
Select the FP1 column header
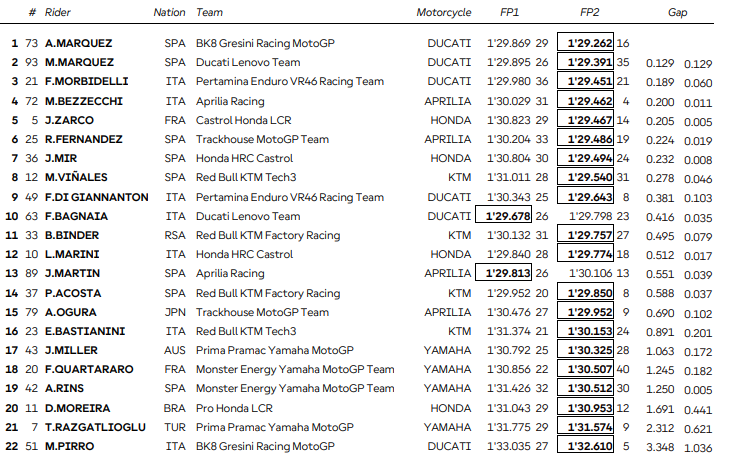coord(509,13)
